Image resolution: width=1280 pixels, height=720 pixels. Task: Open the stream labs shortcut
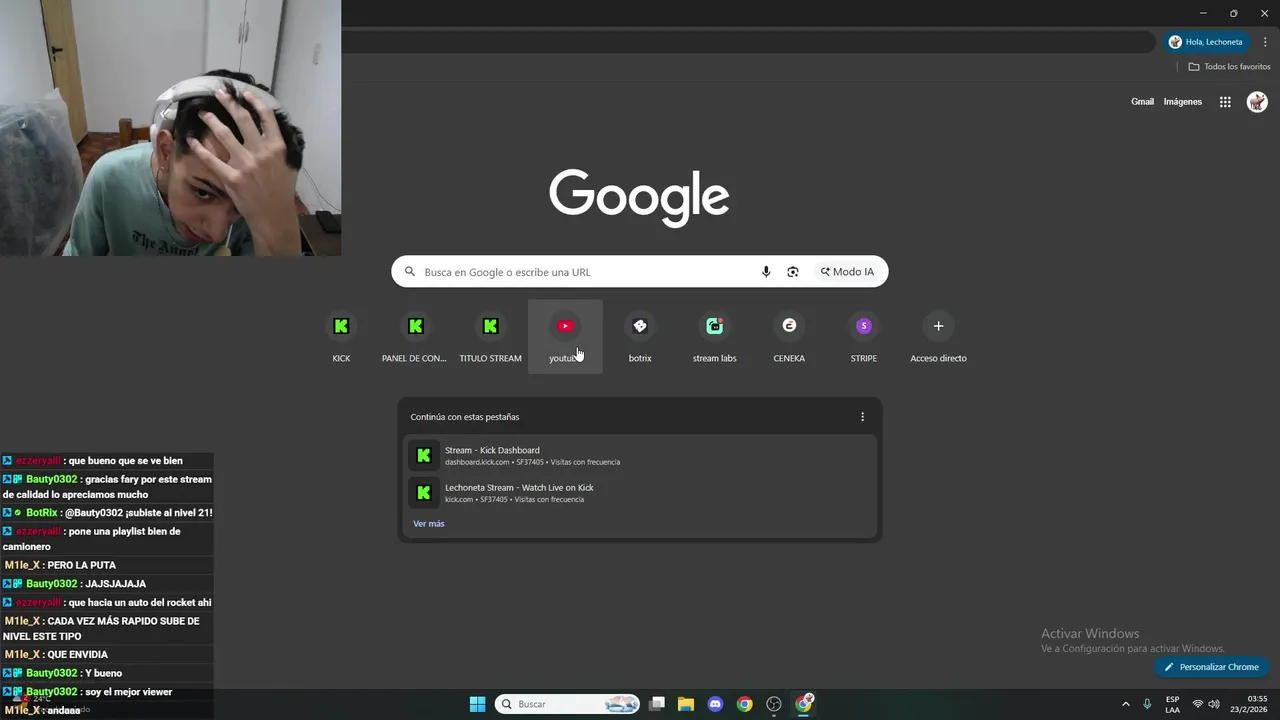pos(714,337)
